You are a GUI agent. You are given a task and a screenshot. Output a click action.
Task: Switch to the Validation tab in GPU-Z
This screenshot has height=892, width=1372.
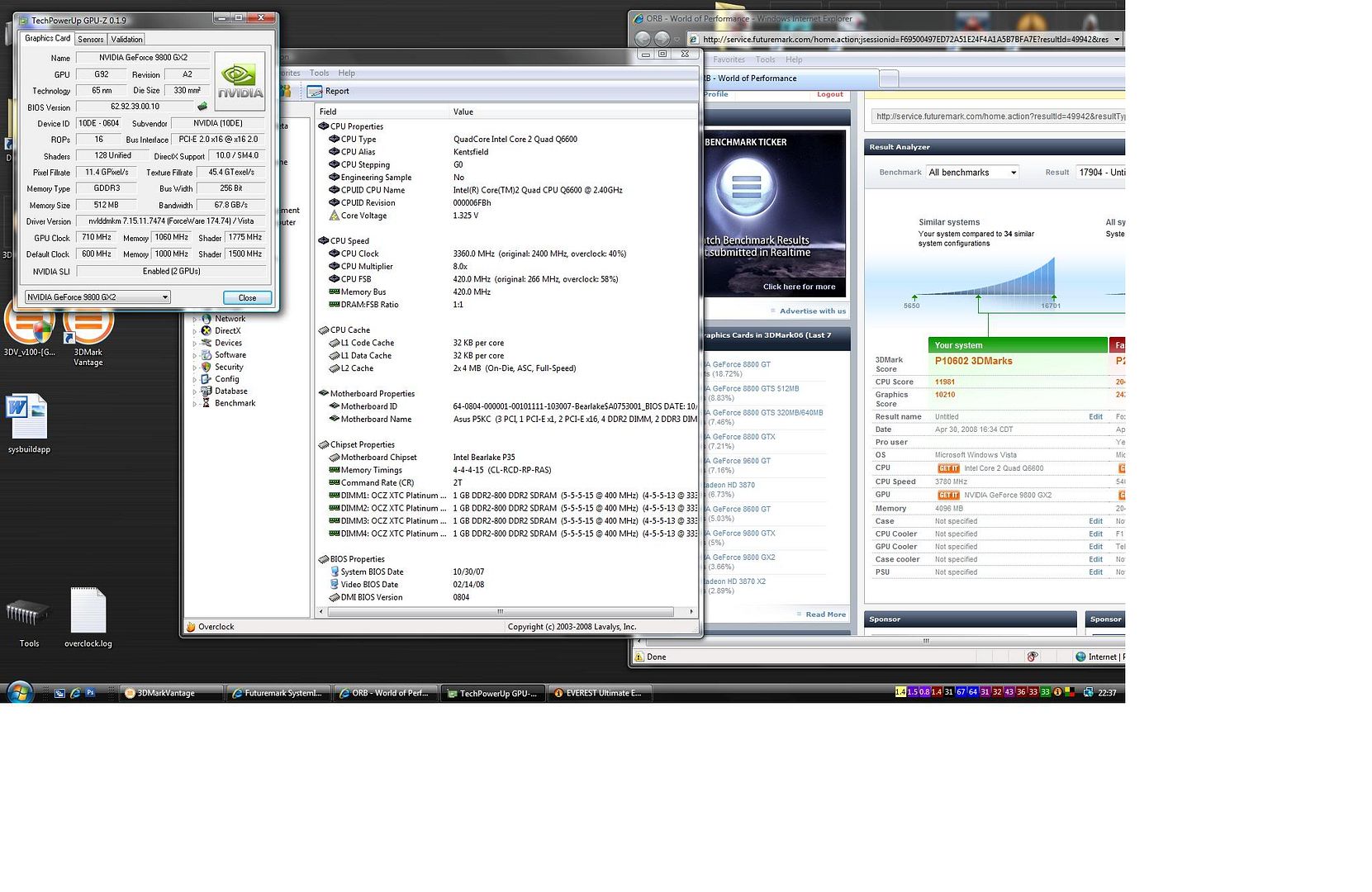(126, 40)
